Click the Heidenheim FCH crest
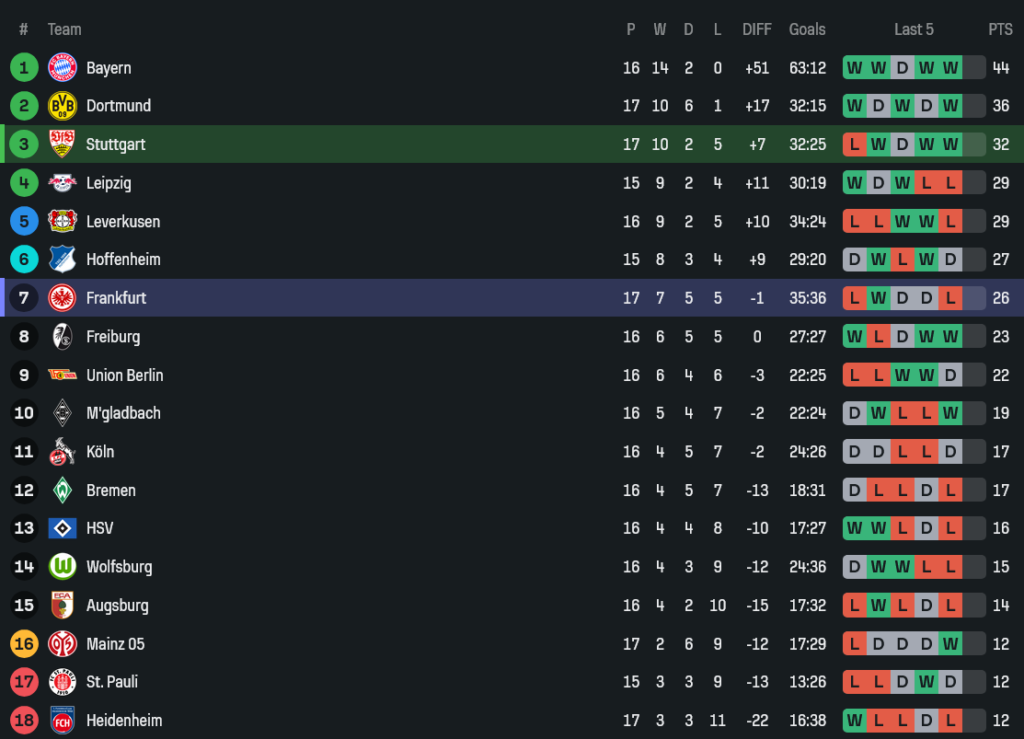The height and width of the screenshot is (739, 1024). pos(62,720)
